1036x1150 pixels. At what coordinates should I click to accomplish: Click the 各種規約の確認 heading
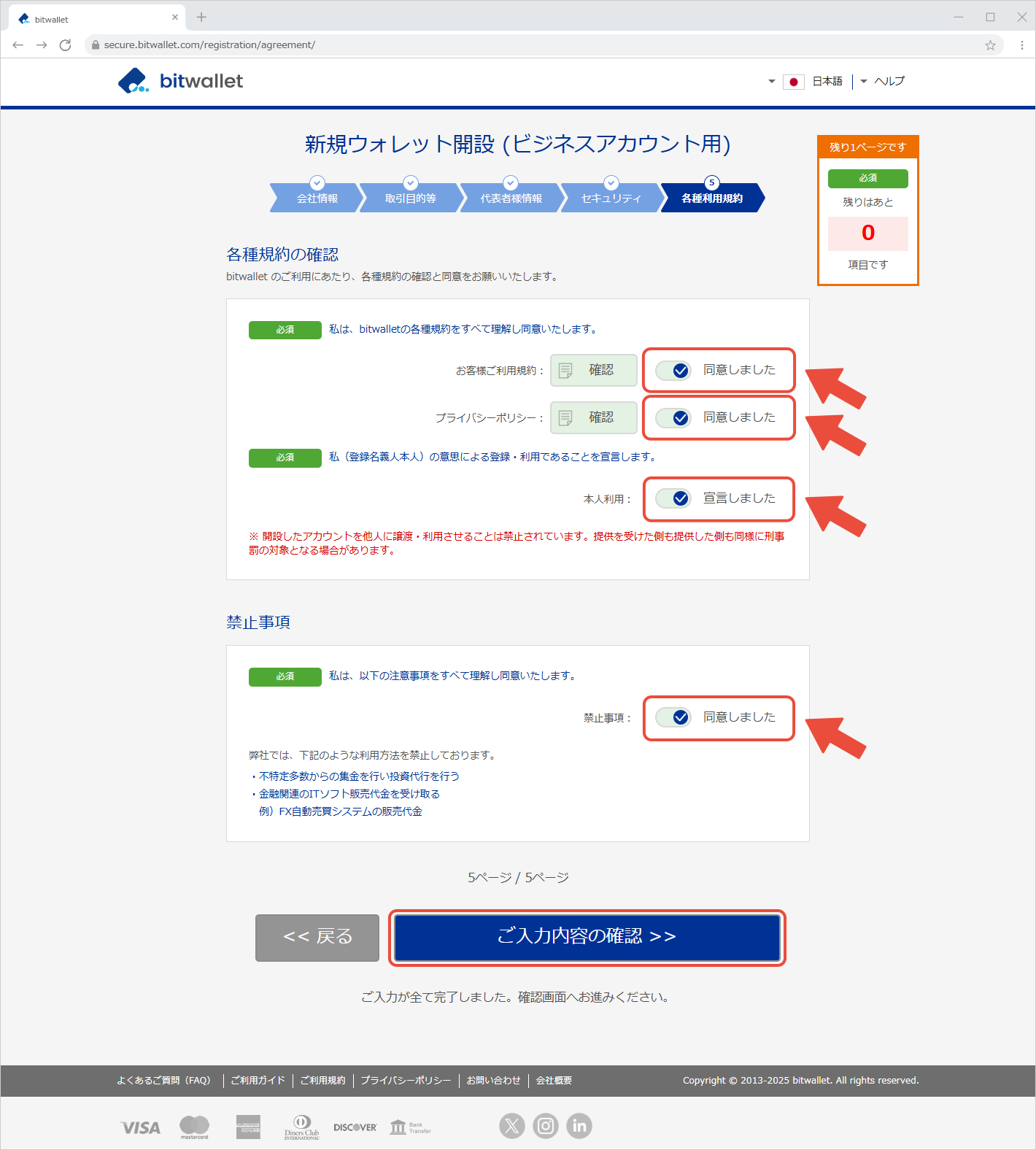(x=282, y=255)
